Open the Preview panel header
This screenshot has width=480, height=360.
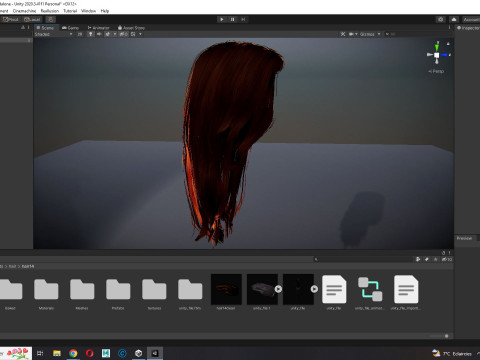[x=464, y=238]
